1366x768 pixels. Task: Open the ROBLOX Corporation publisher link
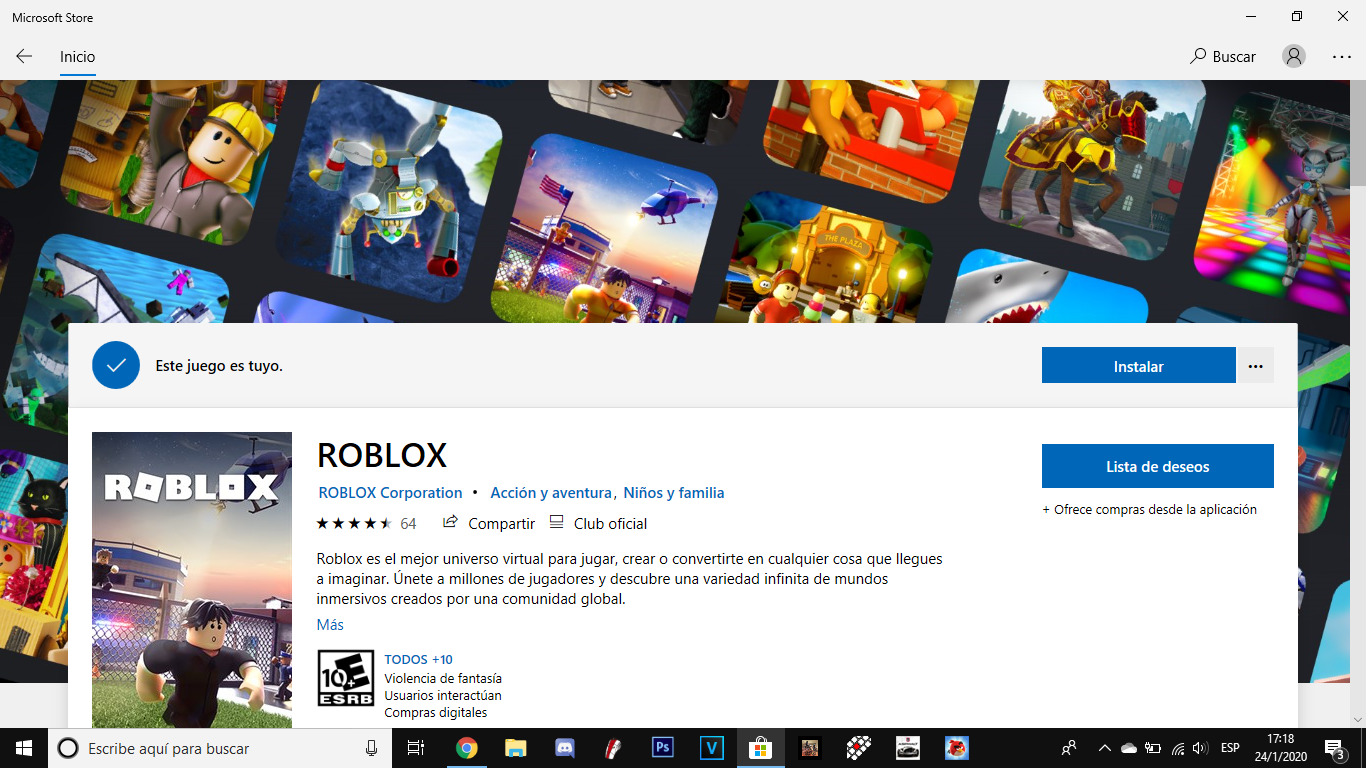(x=390, y=493)
